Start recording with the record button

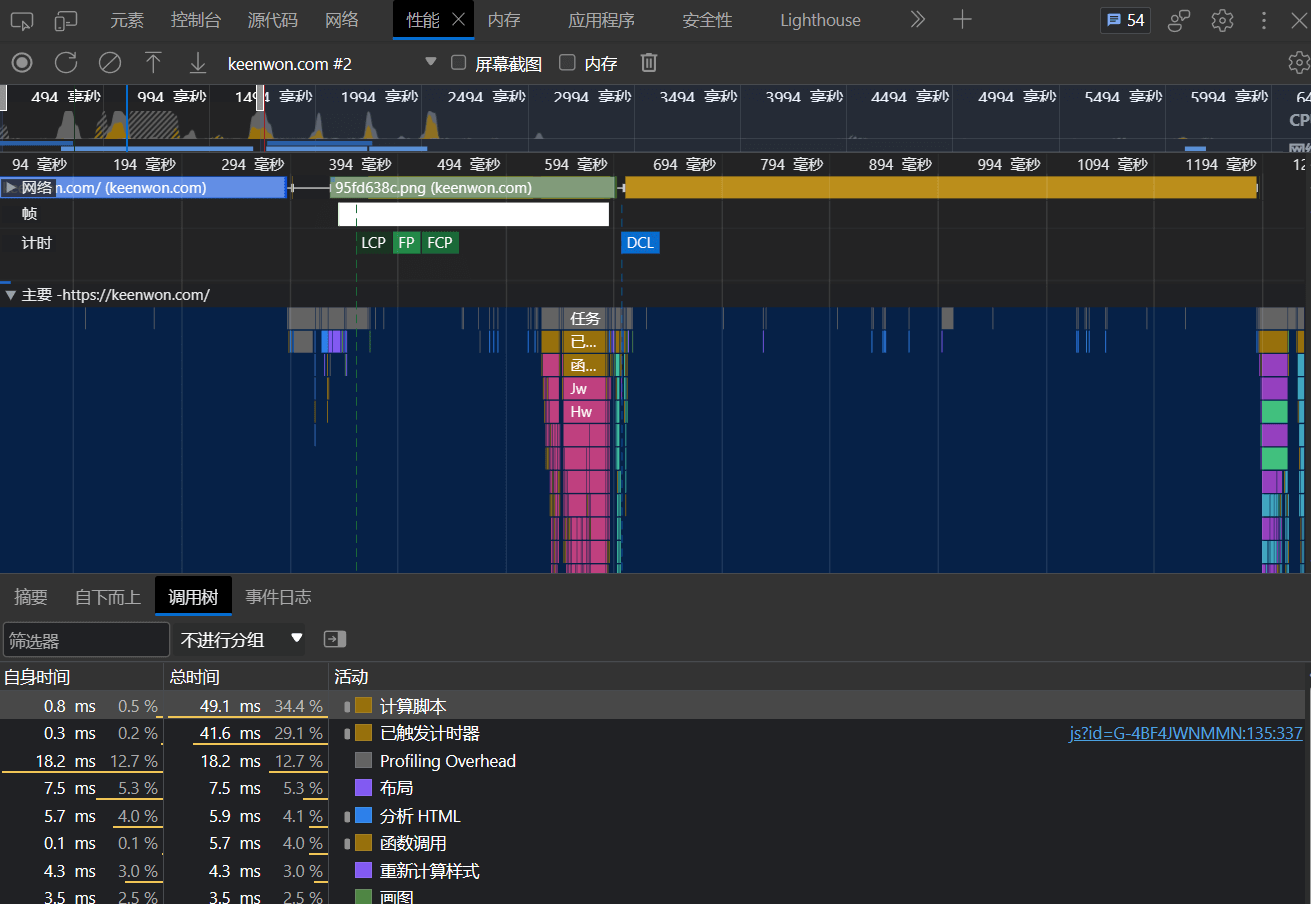click(x=22, y=63)
